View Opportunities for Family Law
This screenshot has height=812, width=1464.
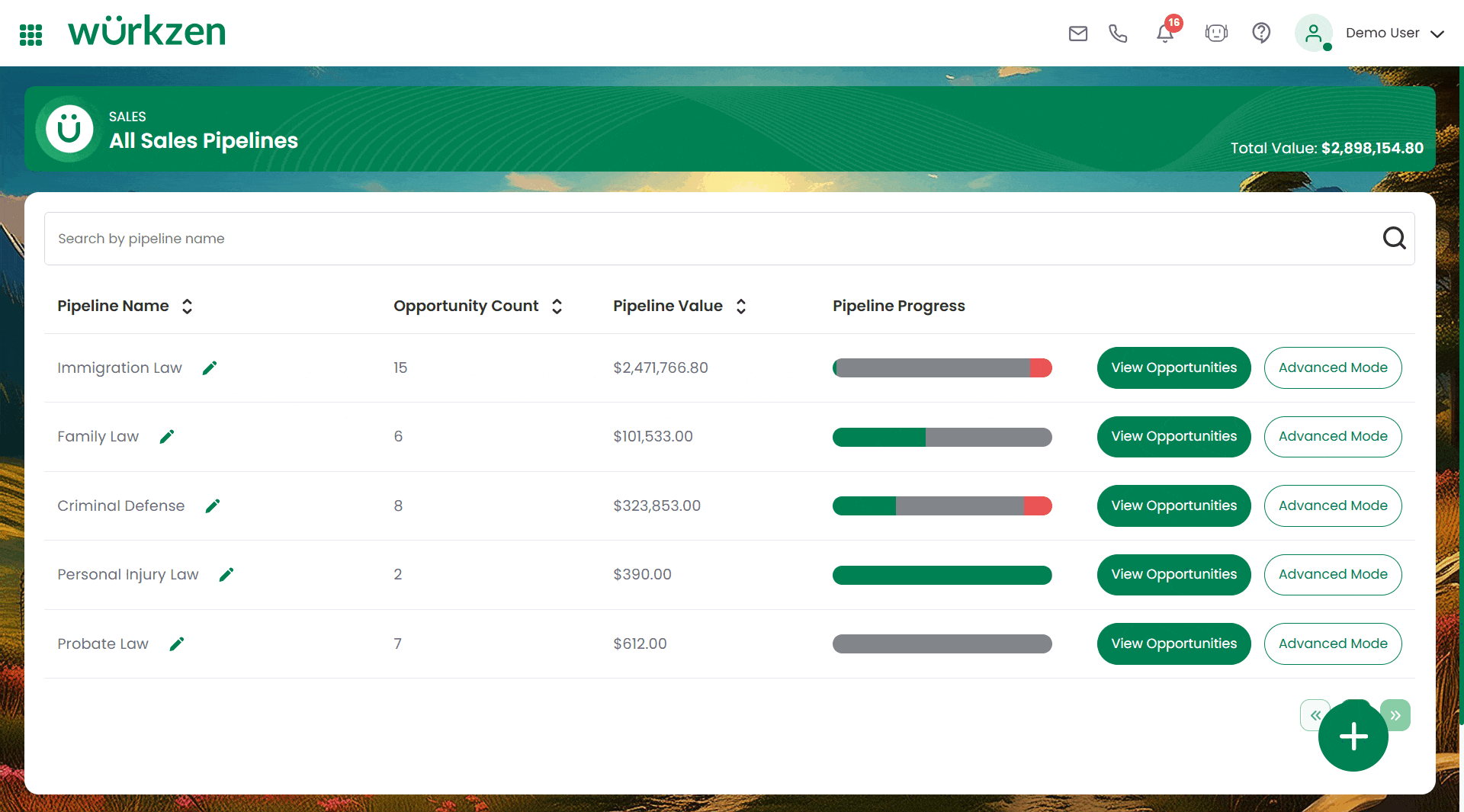point(1173,437)
